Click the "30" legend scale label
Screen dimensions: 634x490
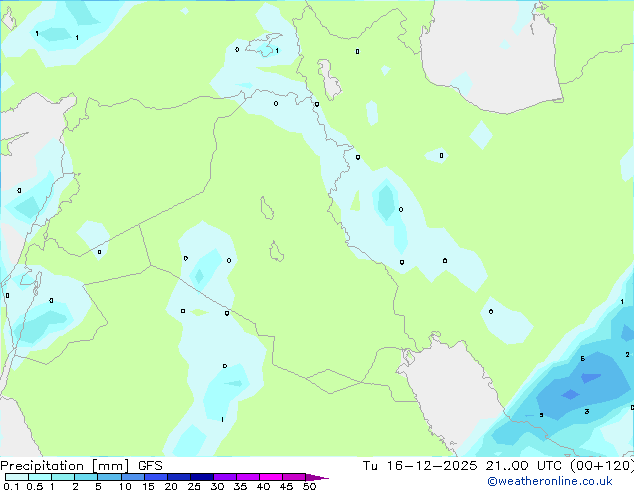tap(217, 486)
